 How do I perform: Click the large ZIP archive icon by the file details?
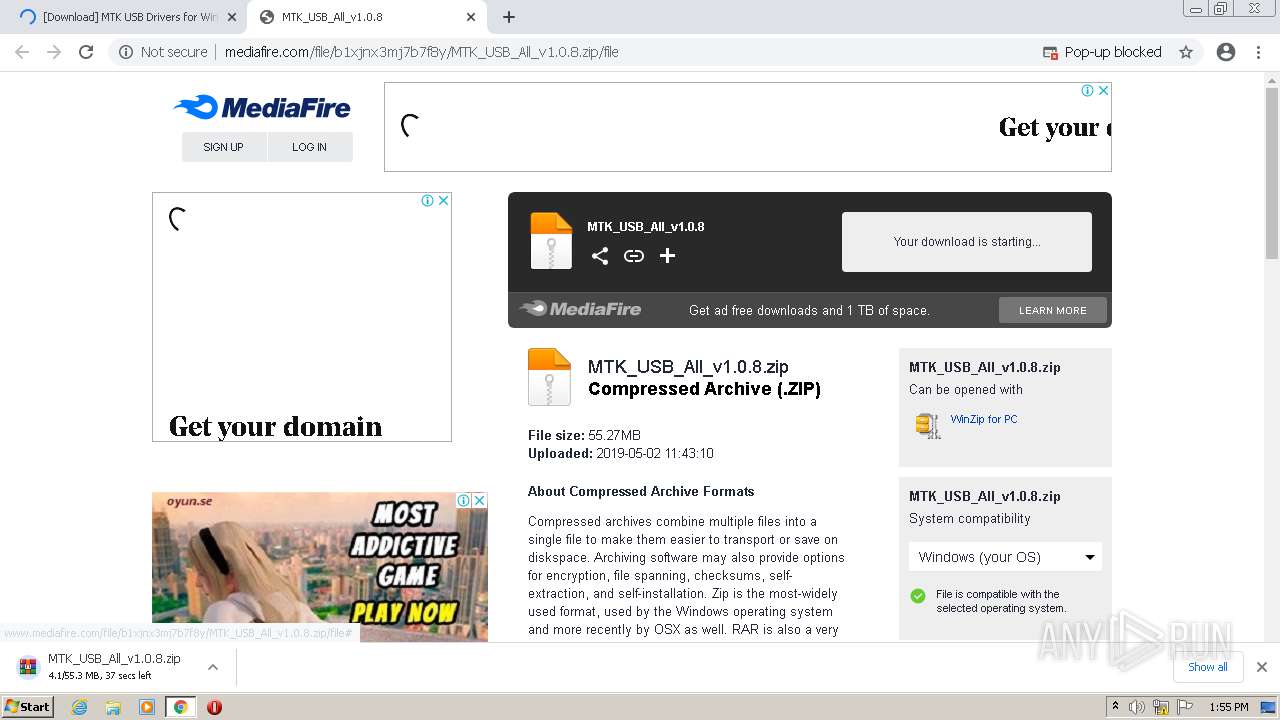[x=549, y=377]
